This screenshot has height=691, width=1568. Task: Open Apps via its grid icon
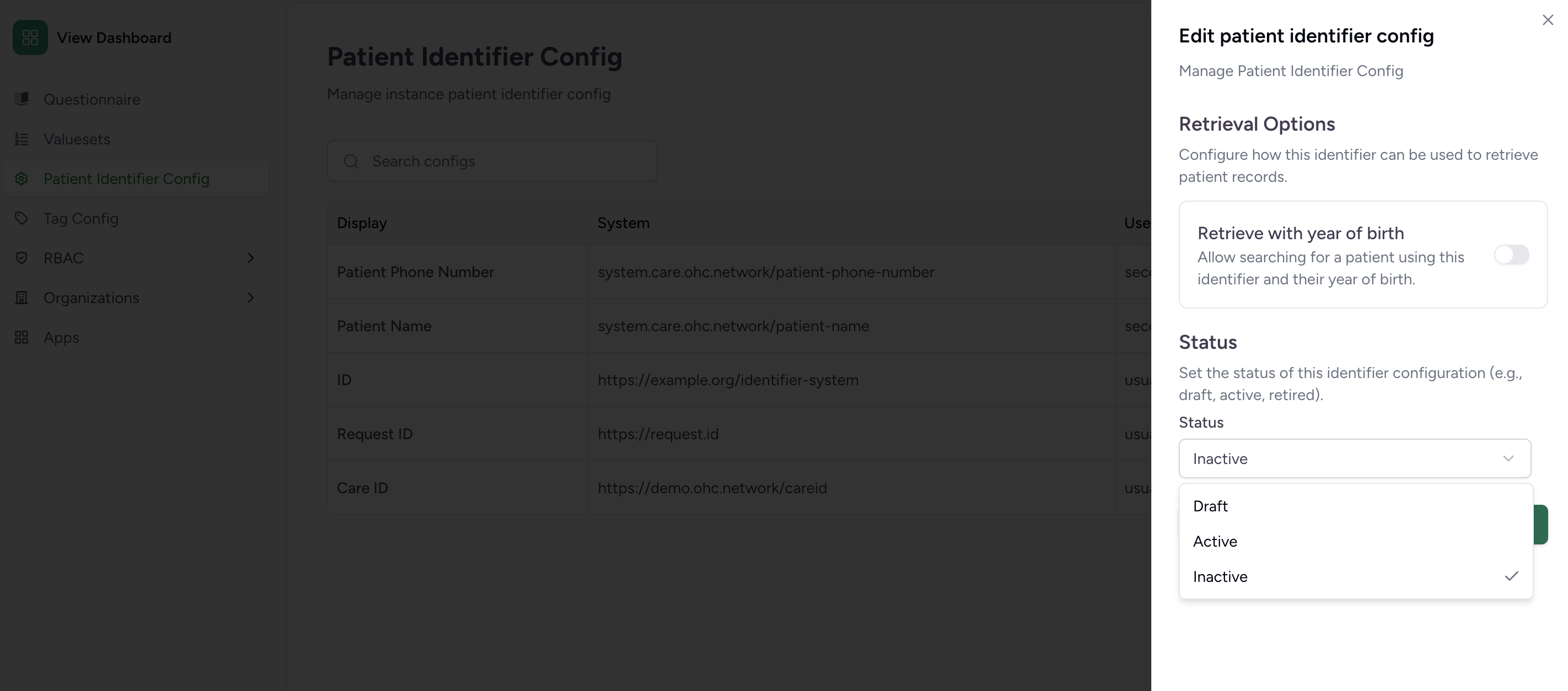[22, 337]
